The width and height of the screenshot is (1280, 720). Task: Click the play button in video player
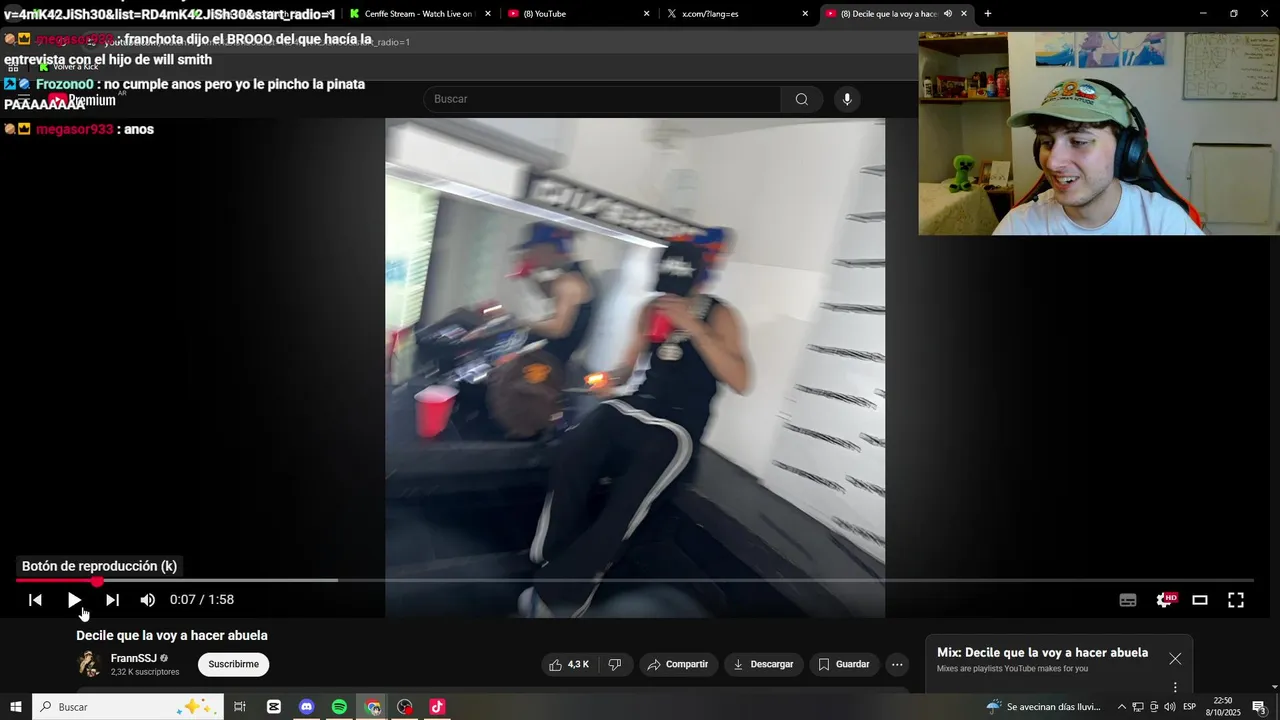pyautogui.click(x=74, y=600)
